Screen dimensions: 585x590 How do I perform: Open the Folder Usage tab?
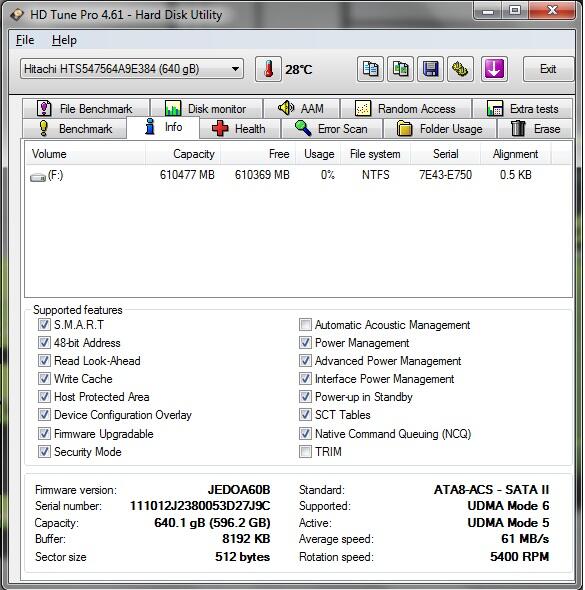(440, 129)
